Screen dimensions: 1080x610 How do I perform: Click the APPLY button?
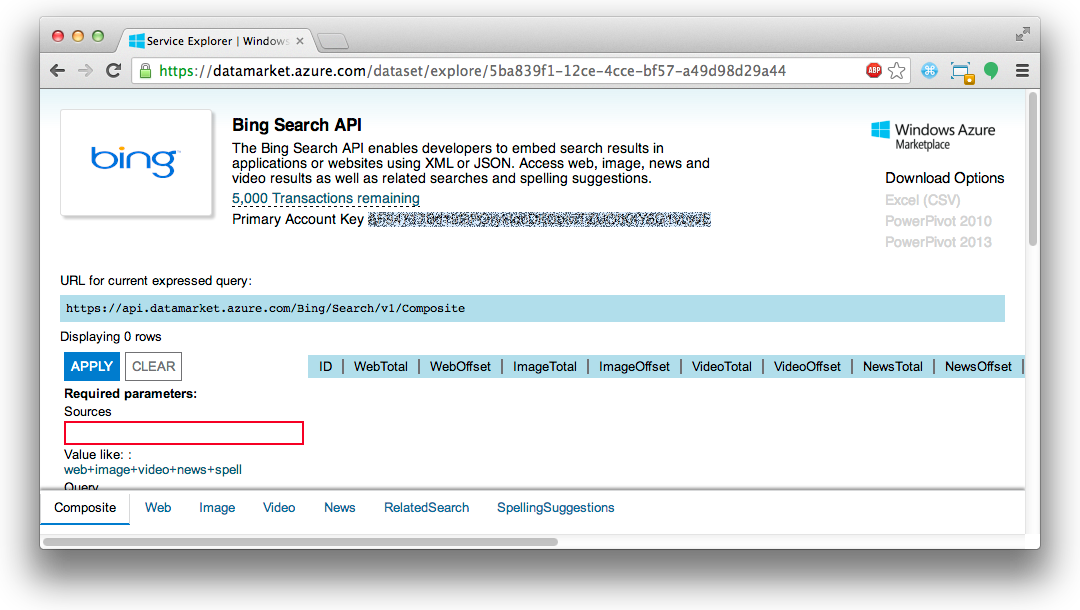[x=92, y=366]
